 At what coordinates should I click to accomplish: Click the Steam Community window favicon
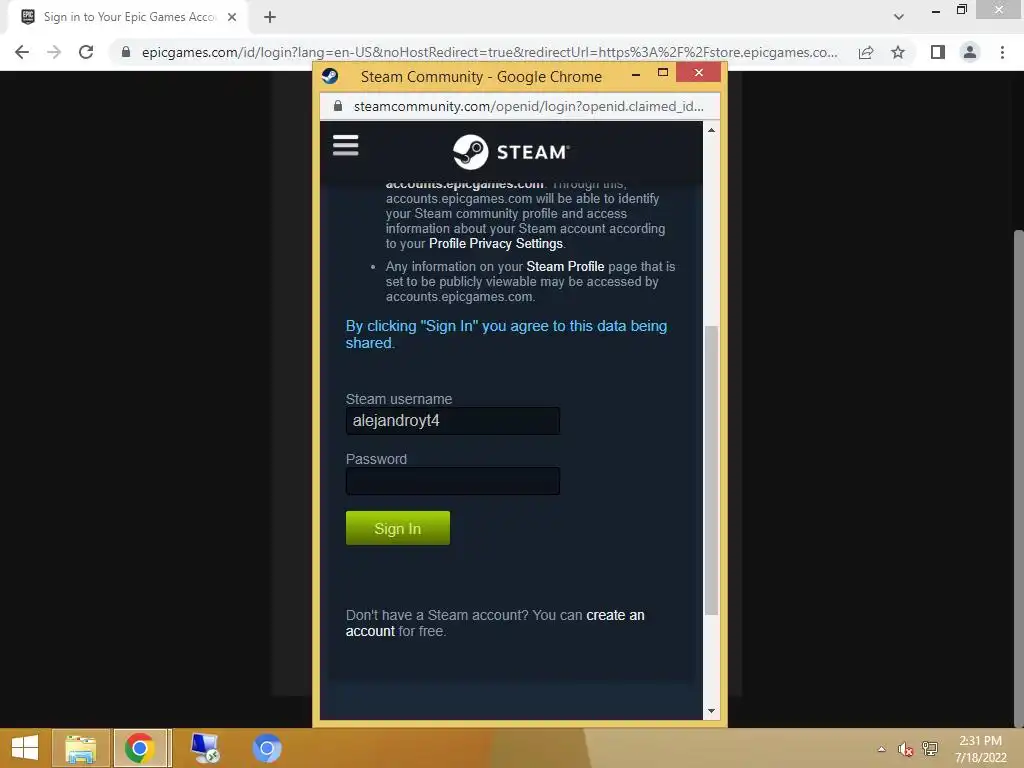click(330, 76)
